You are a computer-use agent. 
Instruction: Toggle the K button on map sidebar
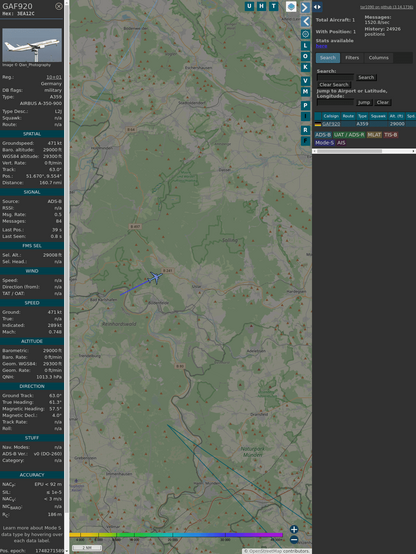(x=305, y=67)
